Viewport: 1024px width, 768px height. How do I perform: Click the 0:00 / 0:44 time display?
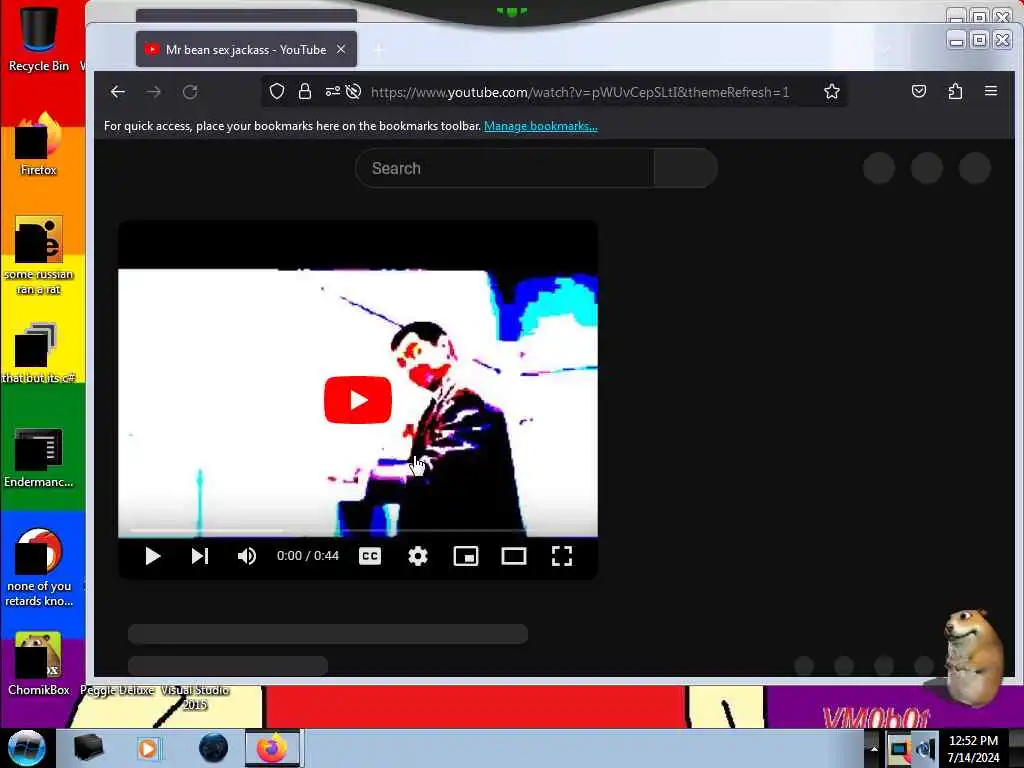[308, 556]
